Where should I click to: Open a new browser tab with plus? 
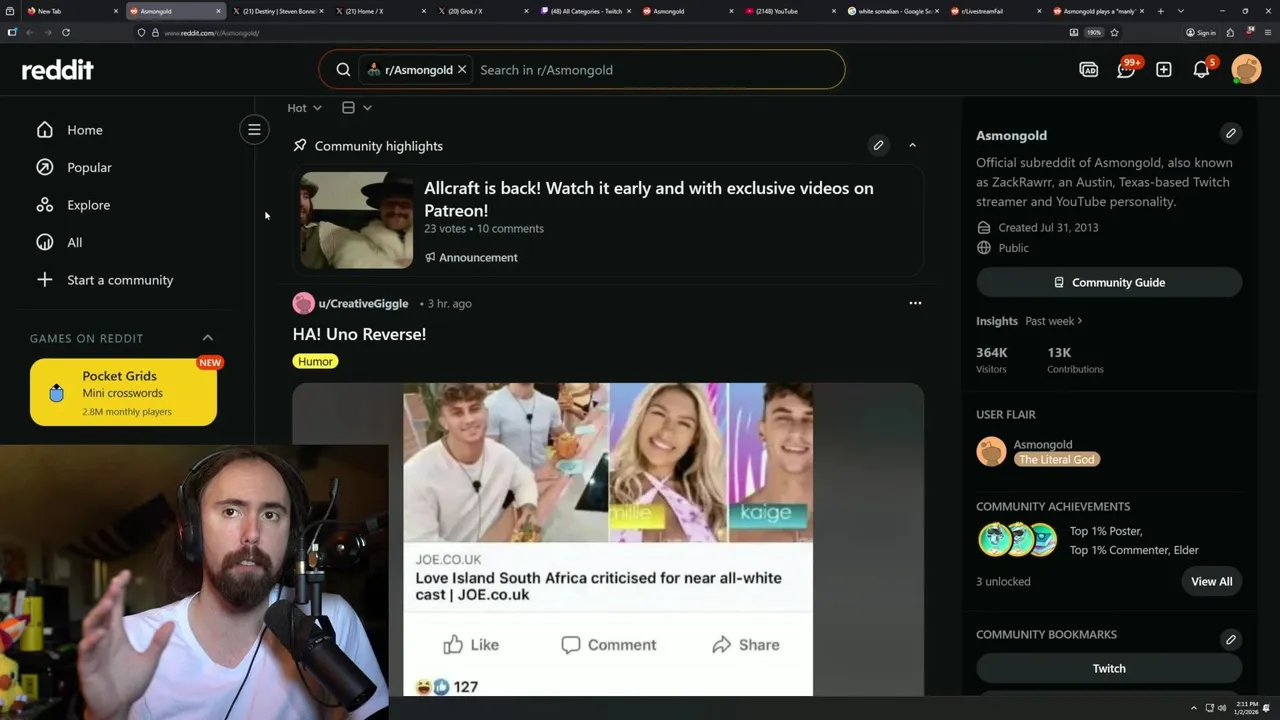[x=1160, y=11]
